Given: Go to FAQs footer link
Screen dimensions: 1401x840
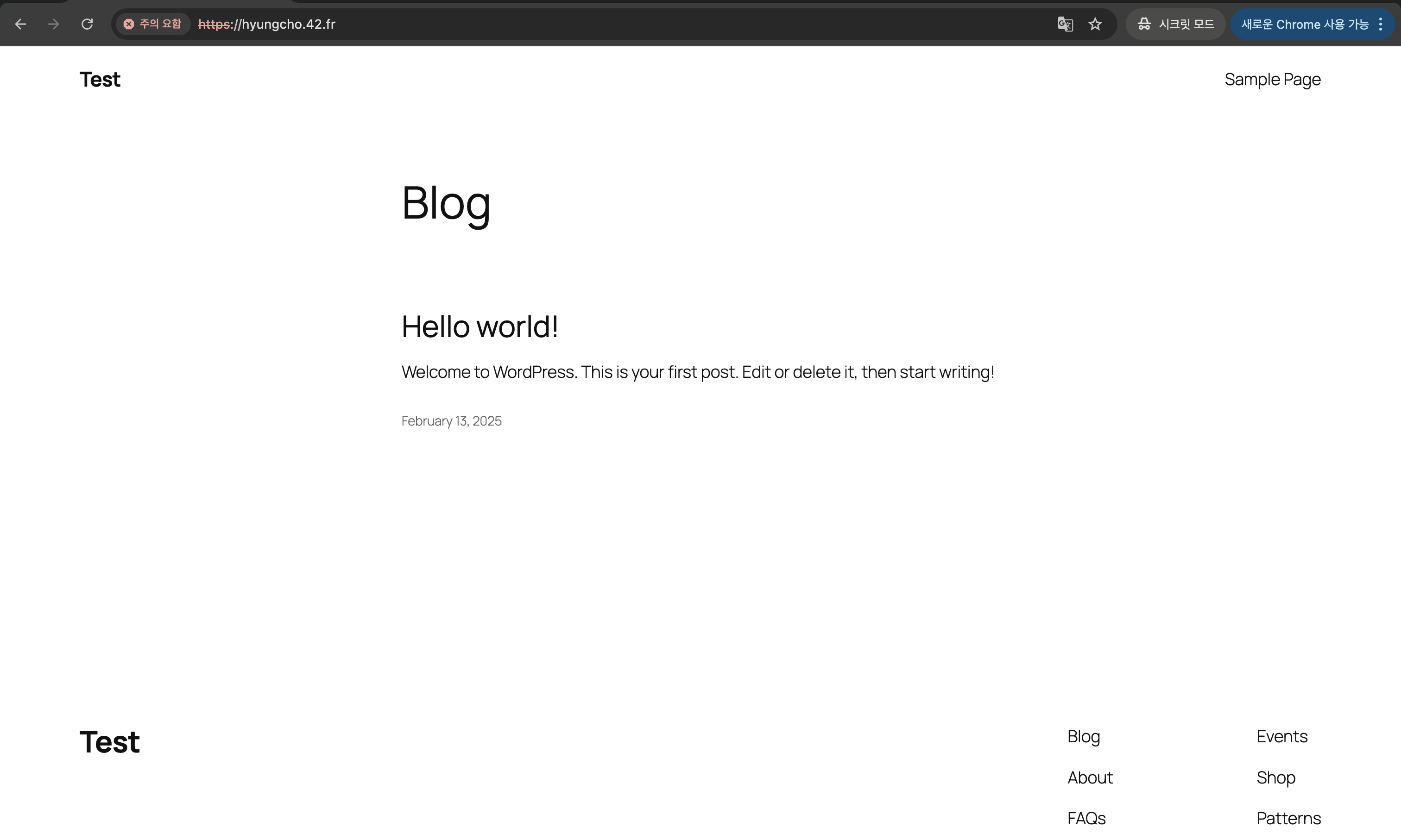Looking at the screenshot, I should click(x=1086, y=819).
